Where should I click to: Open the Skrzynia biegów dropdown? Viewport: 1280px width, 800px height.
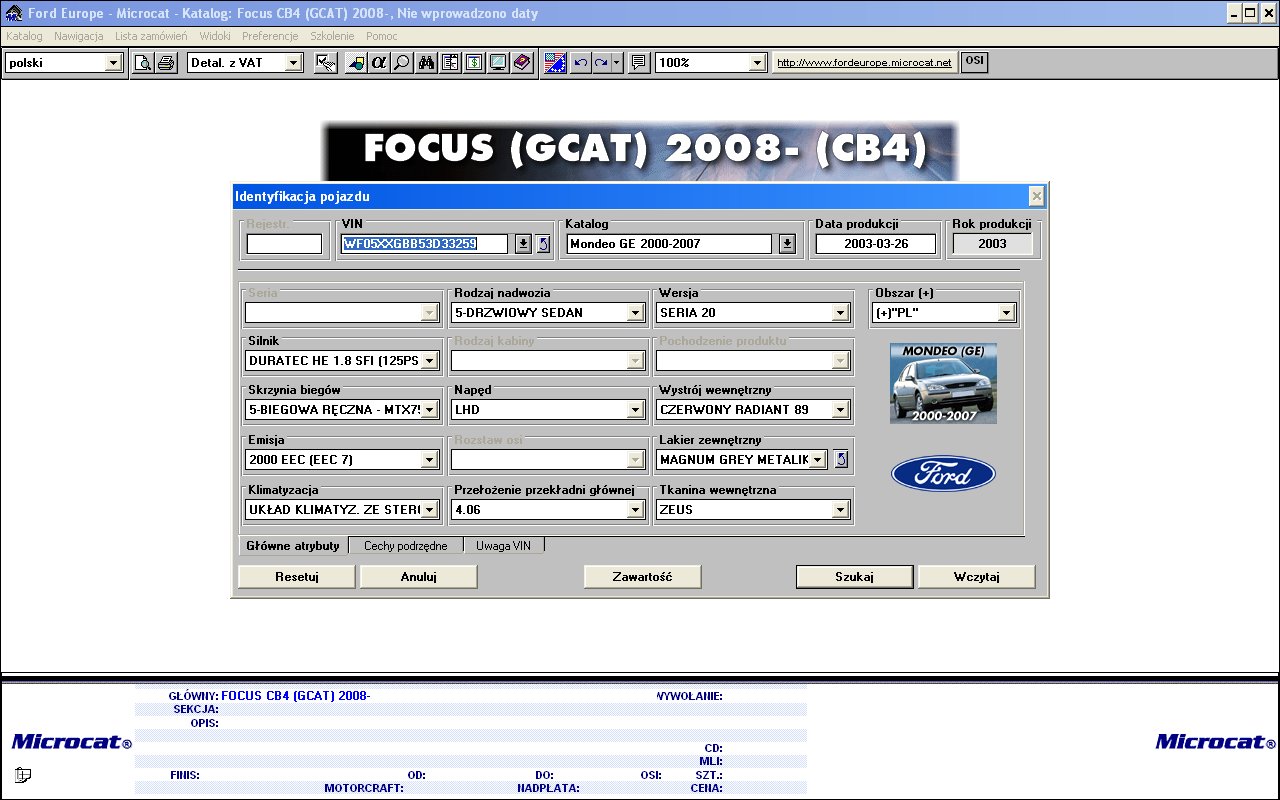(429, 410)
